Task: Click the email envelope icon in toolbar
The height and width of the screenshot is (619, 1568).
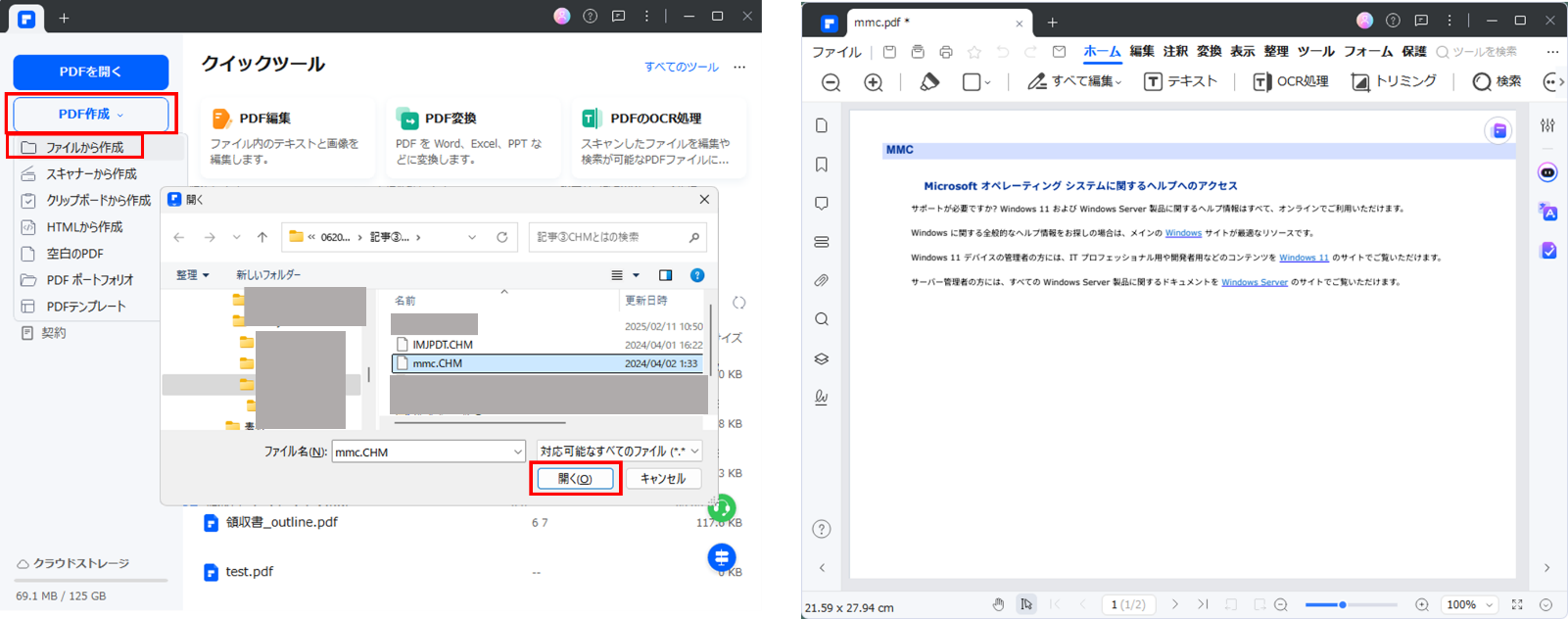Action: click(x=1059, y=52)
